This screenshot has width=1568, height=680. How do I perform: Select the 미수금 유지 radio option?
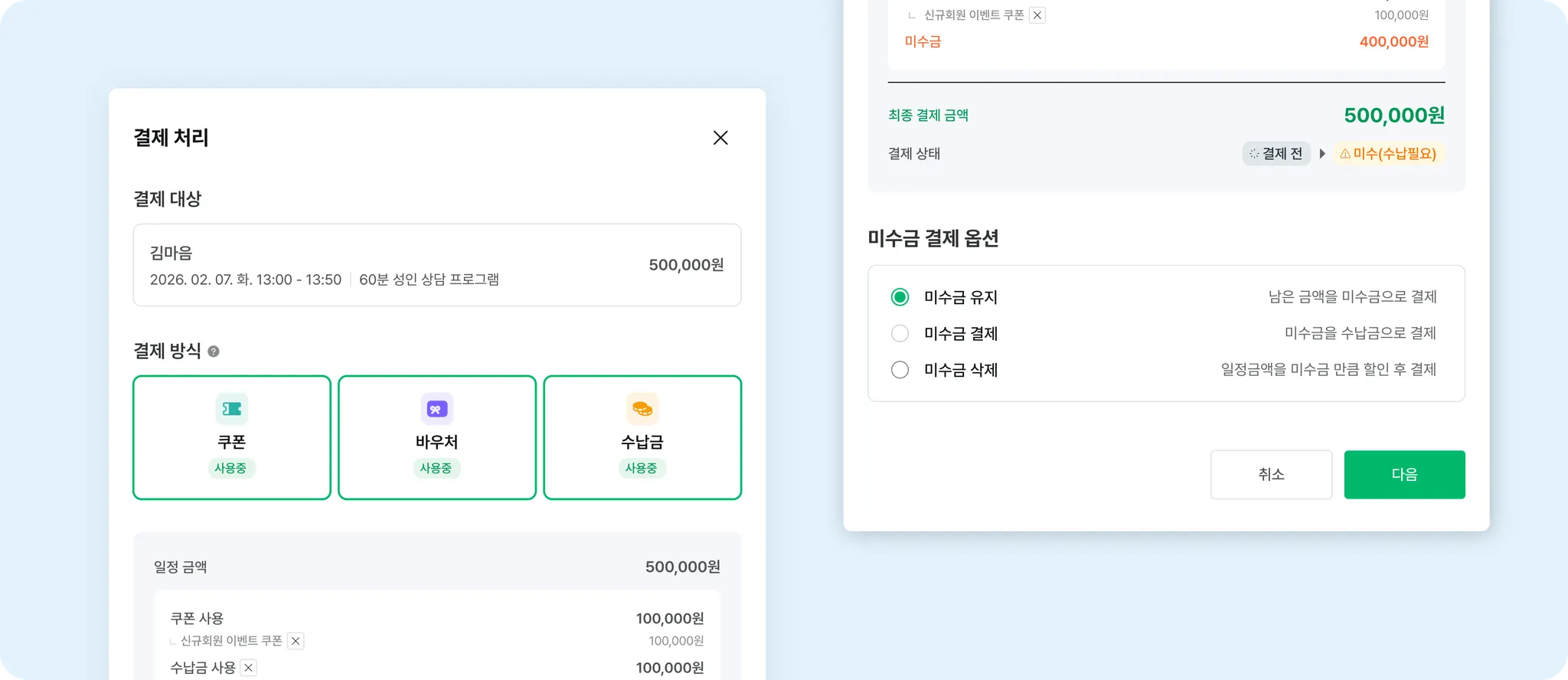point(900,297)
